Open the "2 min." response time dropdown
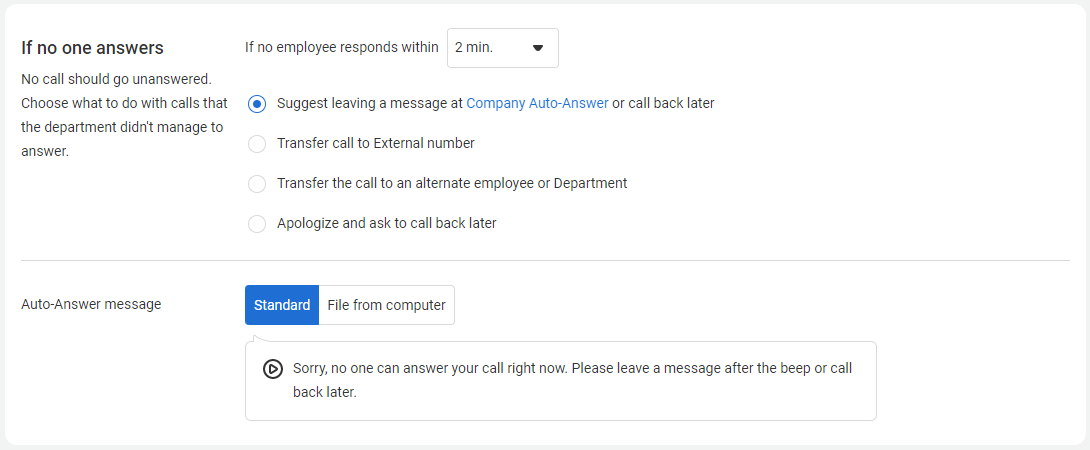The image size is (1090, 450). (x=502, y=48)
